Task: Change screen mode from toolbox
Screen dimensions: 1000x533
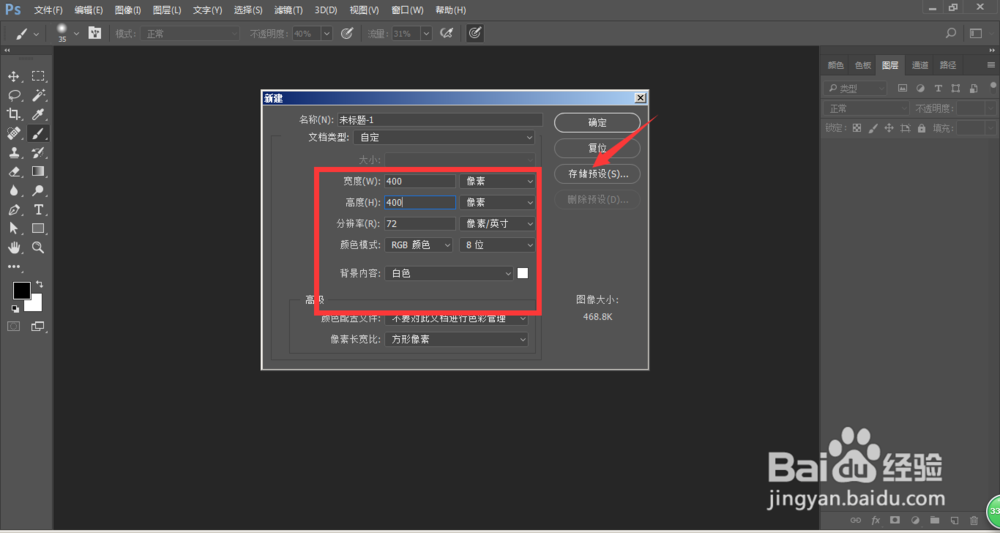Action: point(38,326)
